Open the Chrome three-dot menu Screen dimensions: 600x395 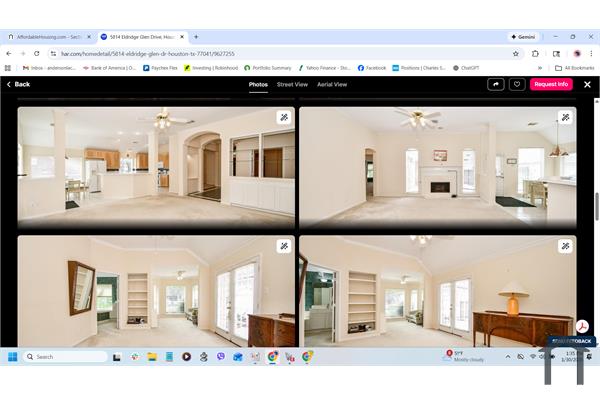click(591, 54)
